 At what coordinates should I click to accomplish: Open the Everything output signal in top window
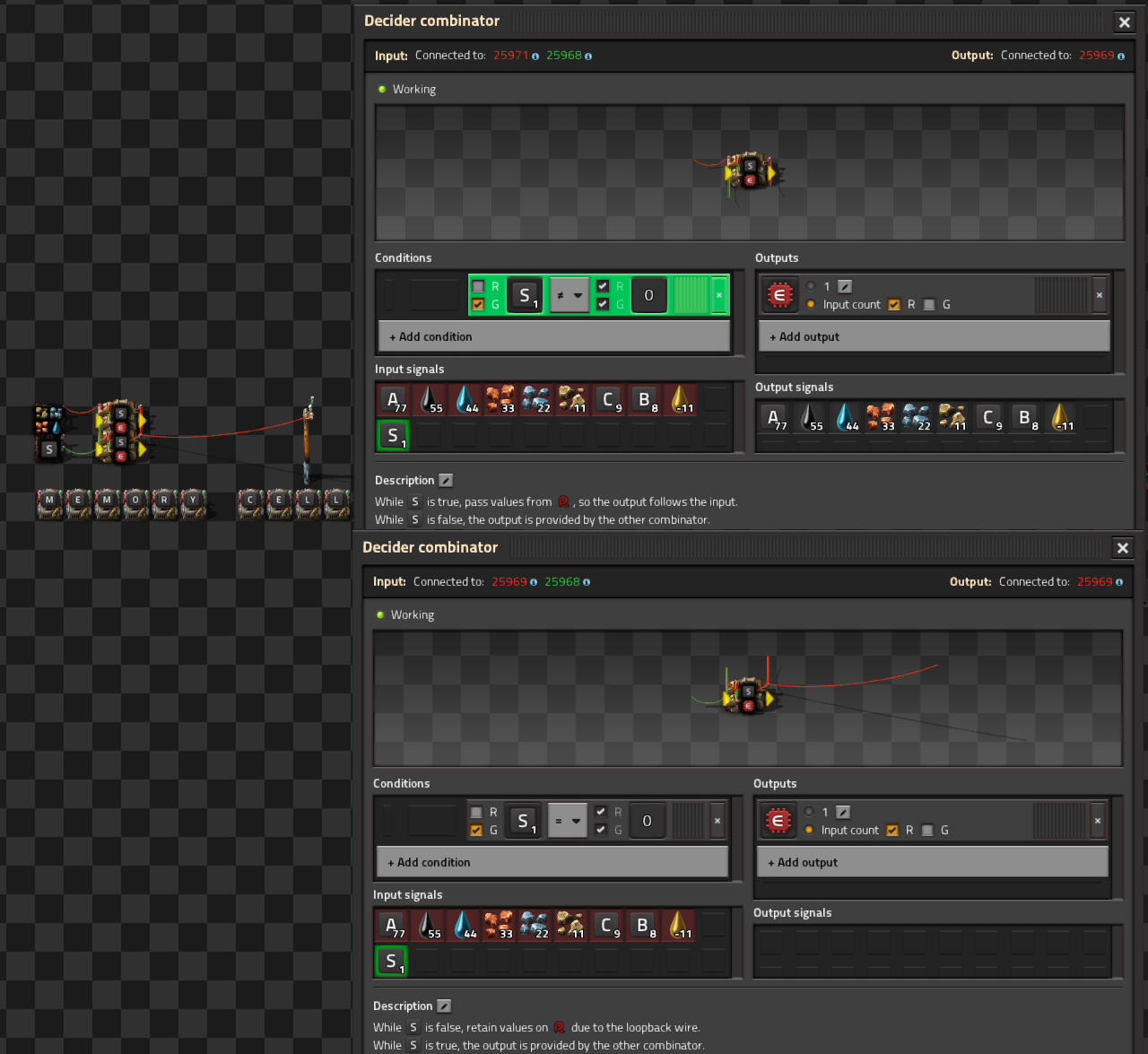[779, 295]
